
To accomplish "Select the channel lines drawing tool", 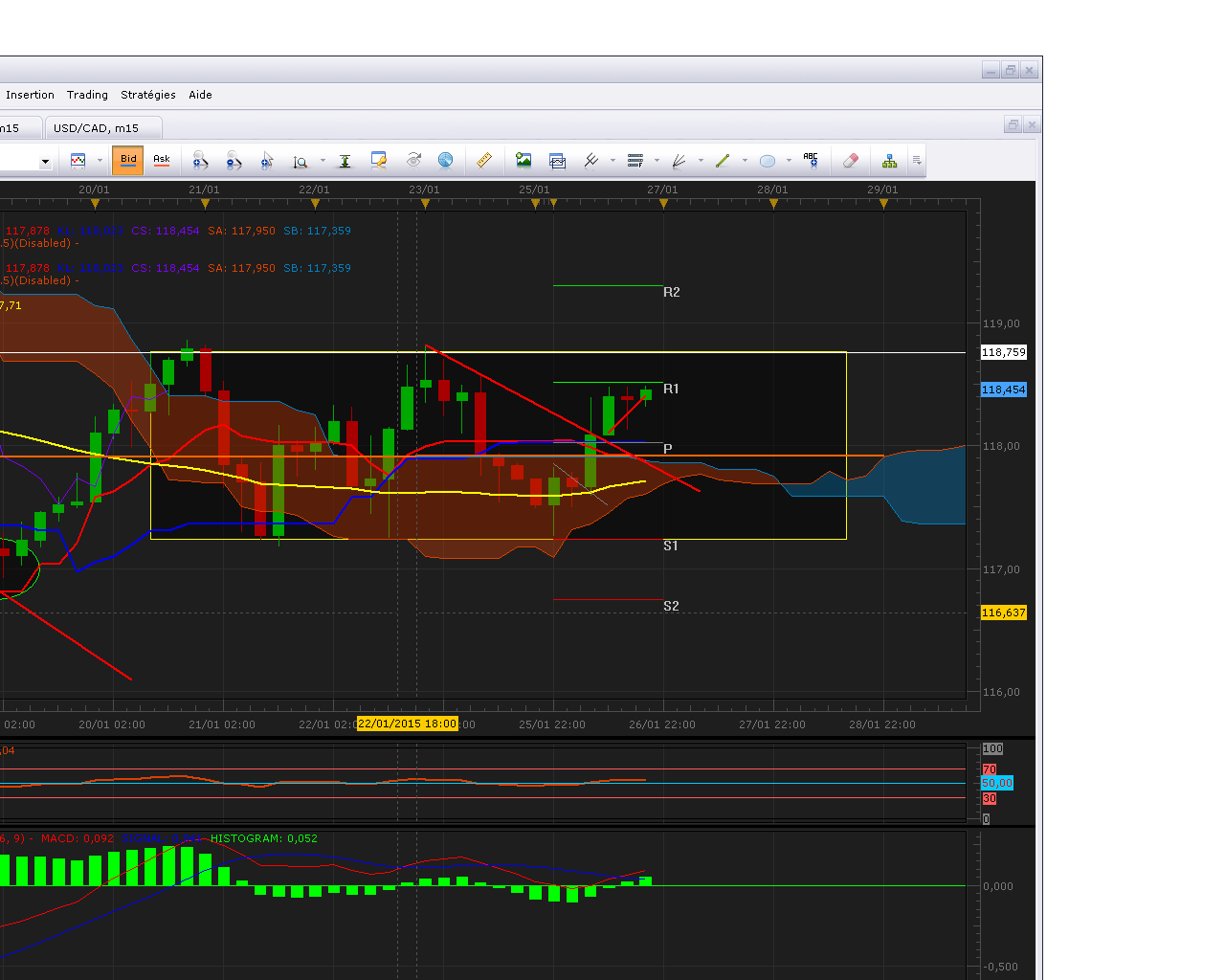I will click(x=591, y=161).
